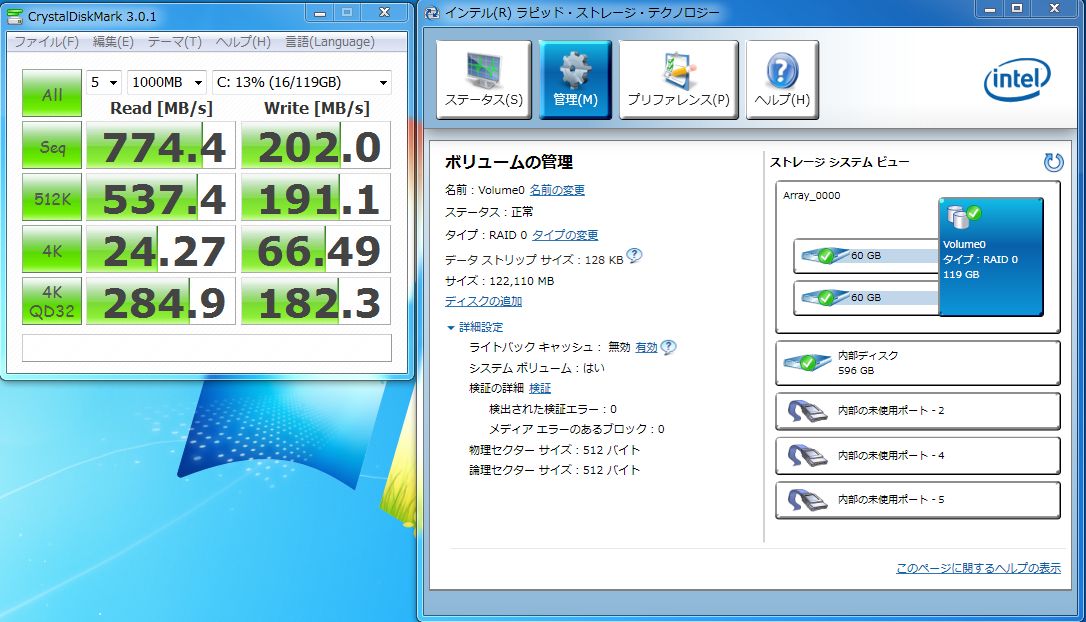Click タイプの変更 change type link
The width and height of the screenshot is (1086, 622).
pos(564,236)
